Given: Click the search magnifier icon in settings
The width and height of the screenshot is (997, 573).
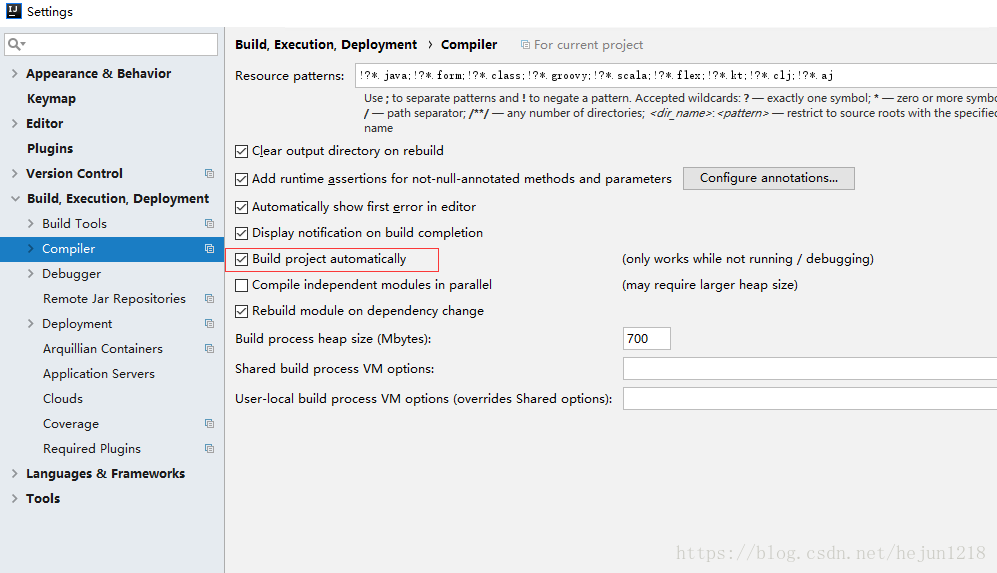Looking at the screenshot, I should (16, 44).
